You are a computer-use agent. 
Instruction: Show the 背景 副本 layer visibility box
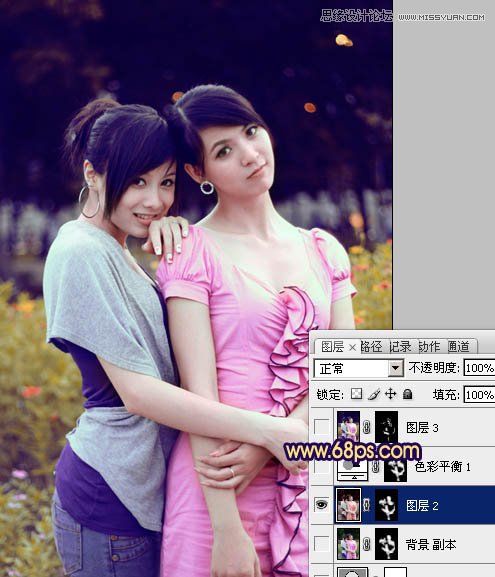point(322,544)
